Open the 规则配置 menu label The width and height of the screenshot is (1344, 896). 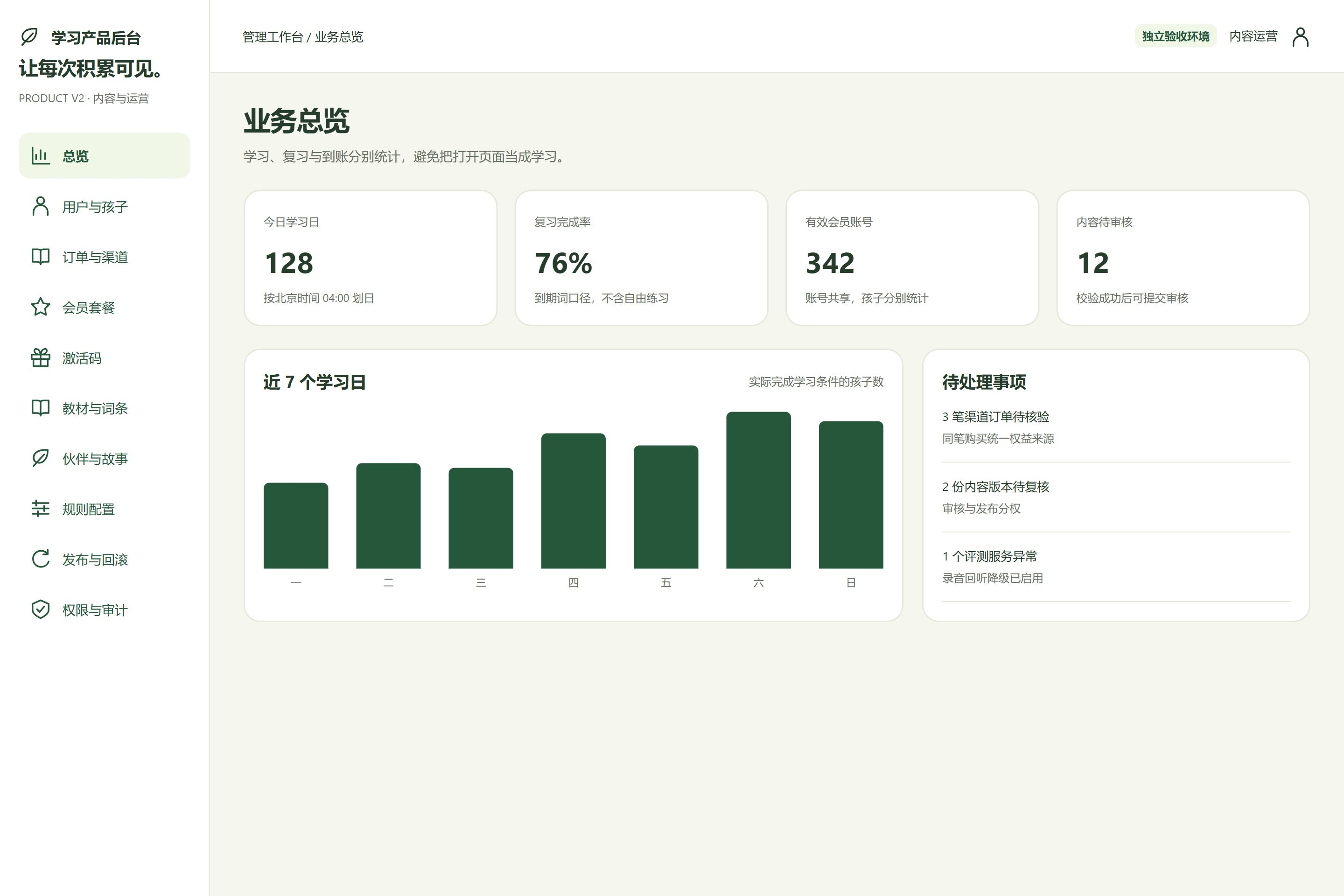(x=89, y=509)
